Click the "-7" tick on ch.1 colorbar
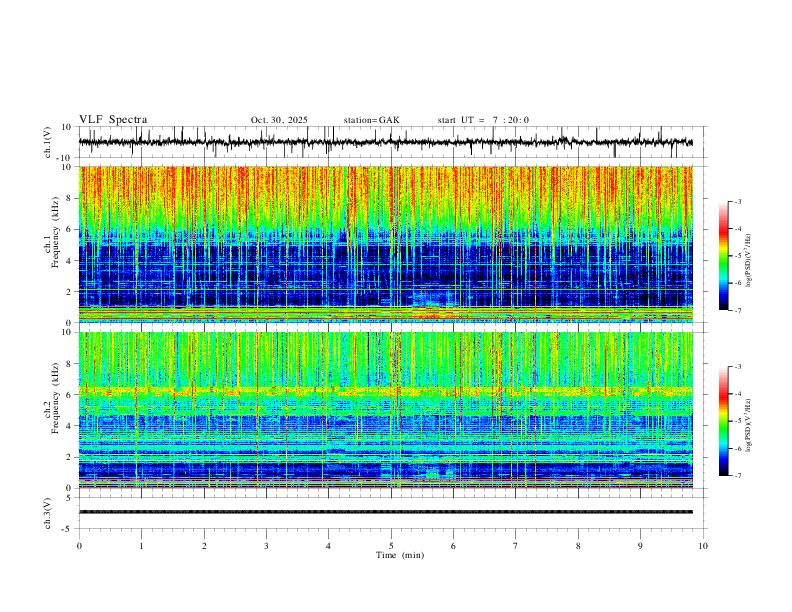The height and width of the screenshot is (612, 792). (x=738, y=310)
